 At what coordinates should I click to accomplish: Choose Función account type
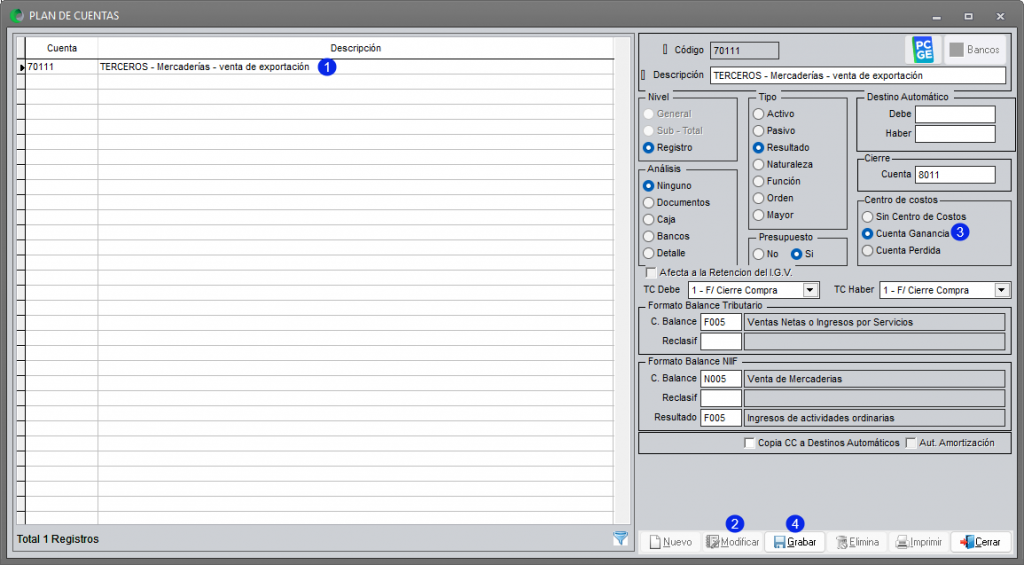coord(758,181)
